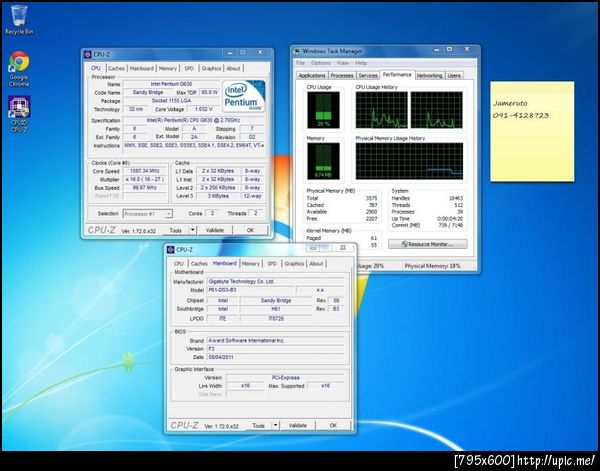Open Graphics tab in upper CPU-Z window
600x471 pixels.
pos(211,68)
